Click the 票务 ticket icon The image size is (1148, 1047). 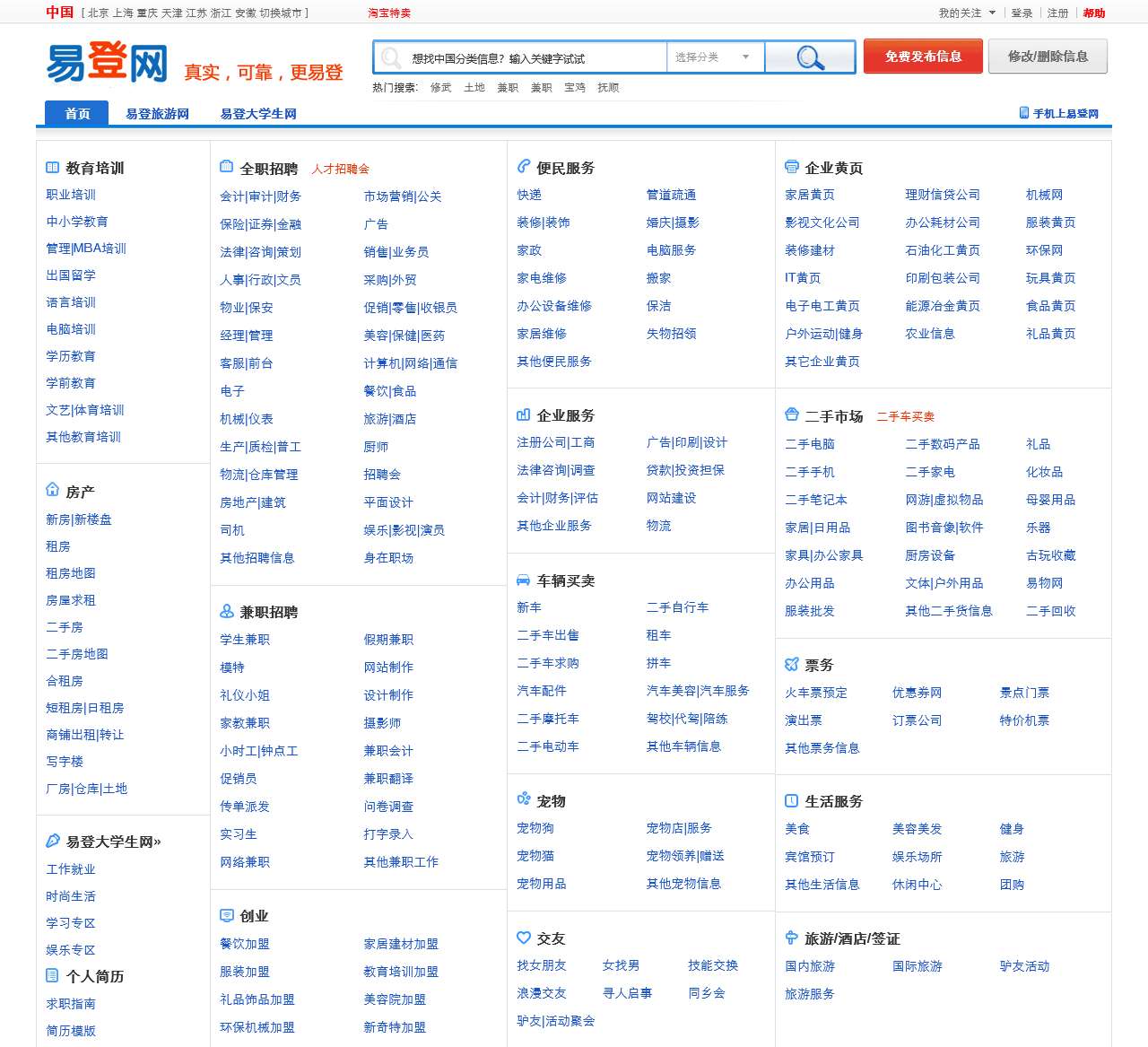point(791,664)
